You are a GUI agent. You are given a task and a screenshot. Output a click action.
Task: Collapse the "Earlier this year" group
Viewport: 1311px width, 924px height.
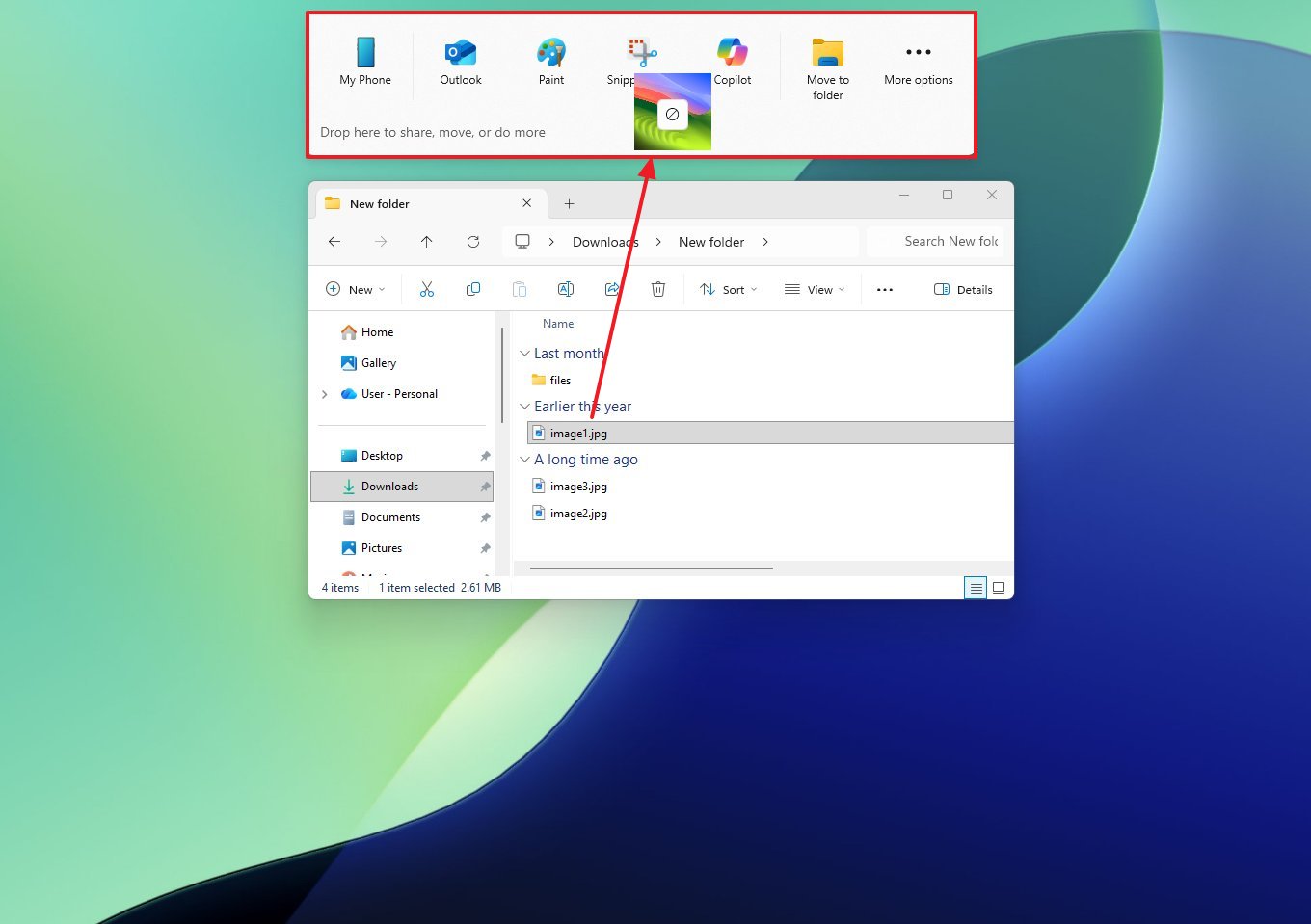tap(523, 406)
